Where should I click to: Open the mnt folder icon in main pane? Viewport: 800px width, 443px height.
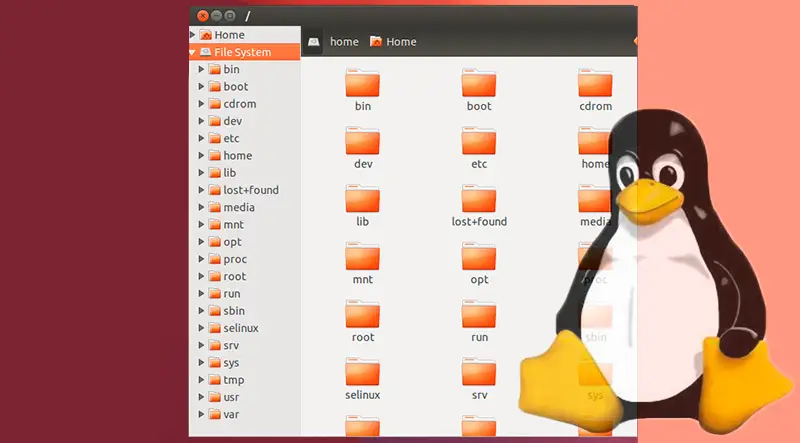tap(362, 256)
